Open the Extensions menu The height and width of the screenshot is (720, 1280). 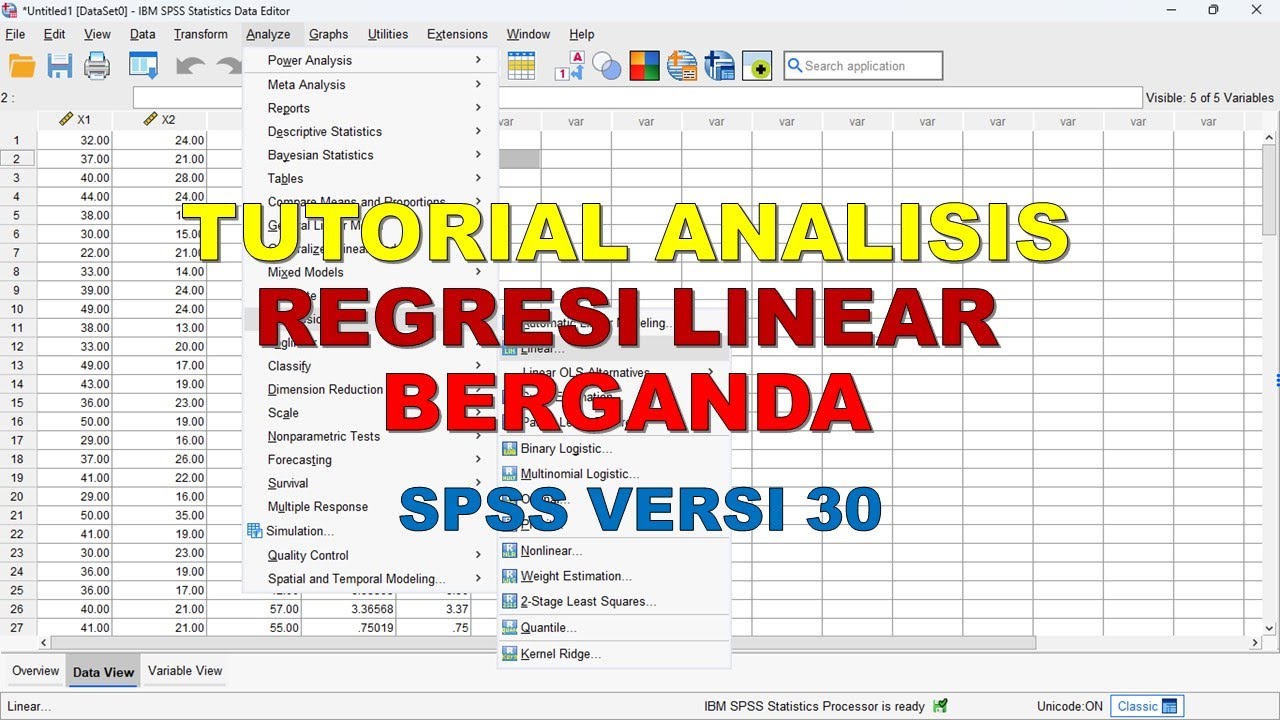(457, 34)
